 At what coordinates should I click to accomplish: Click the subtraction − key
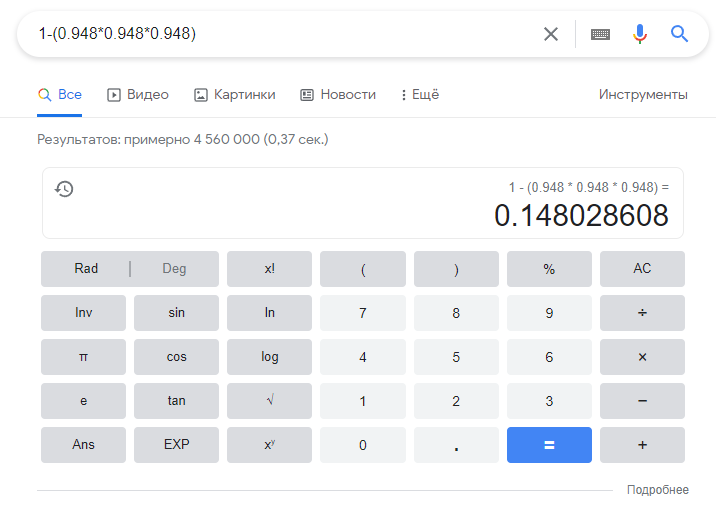[642, 401]
